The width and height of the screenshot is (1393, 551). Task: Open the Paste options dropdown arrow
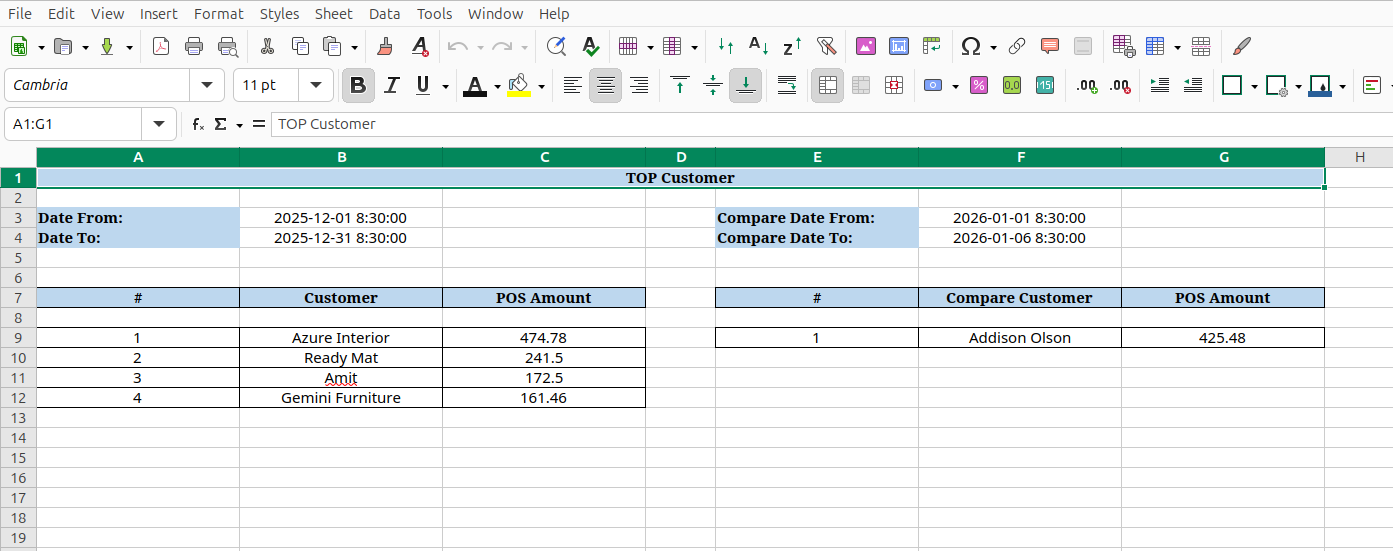coord(354,46)
